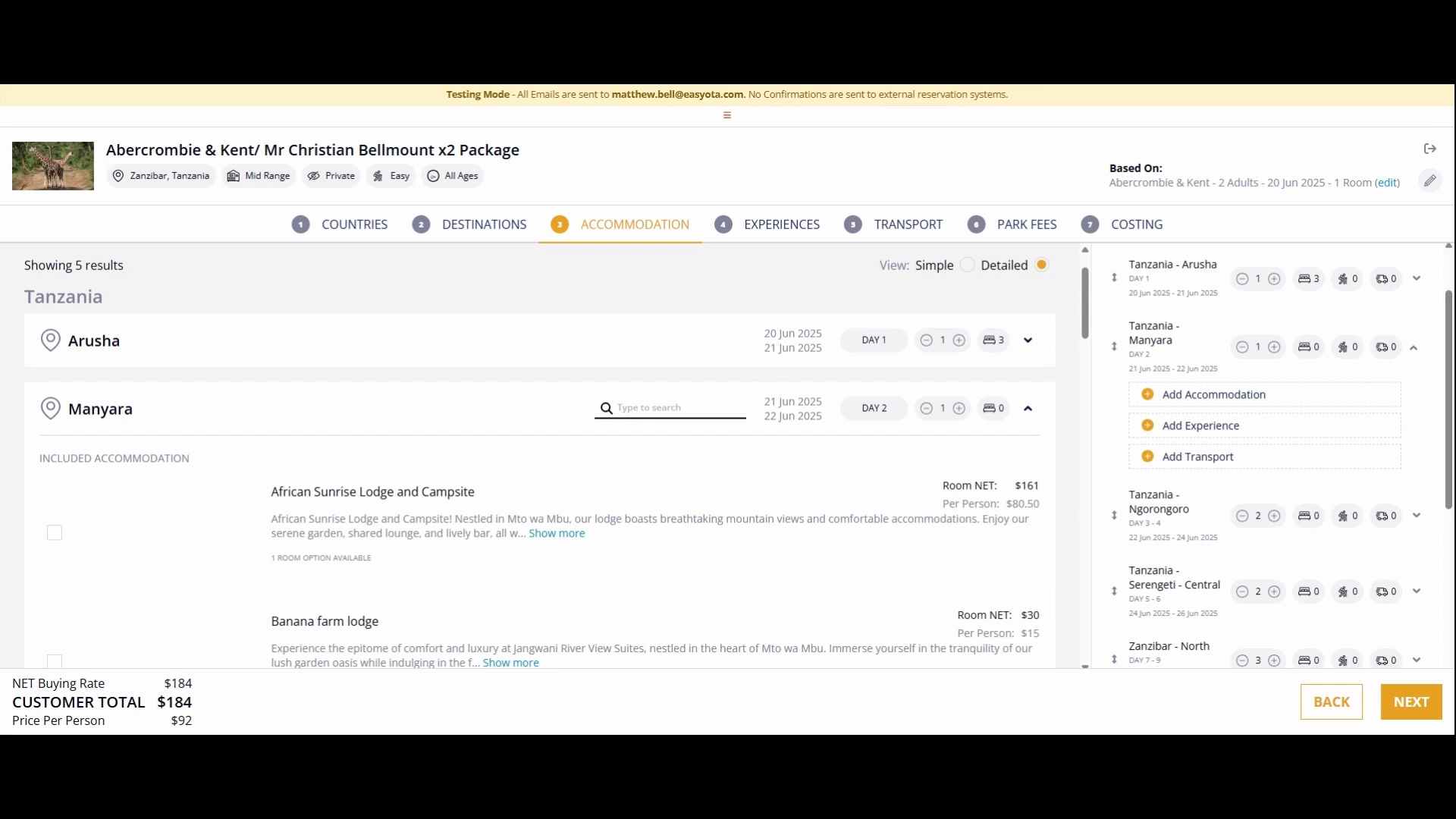Click accommodation icon for Tanzania - Arusha sidebar
1456x819 pixels.
(1309, 279)
